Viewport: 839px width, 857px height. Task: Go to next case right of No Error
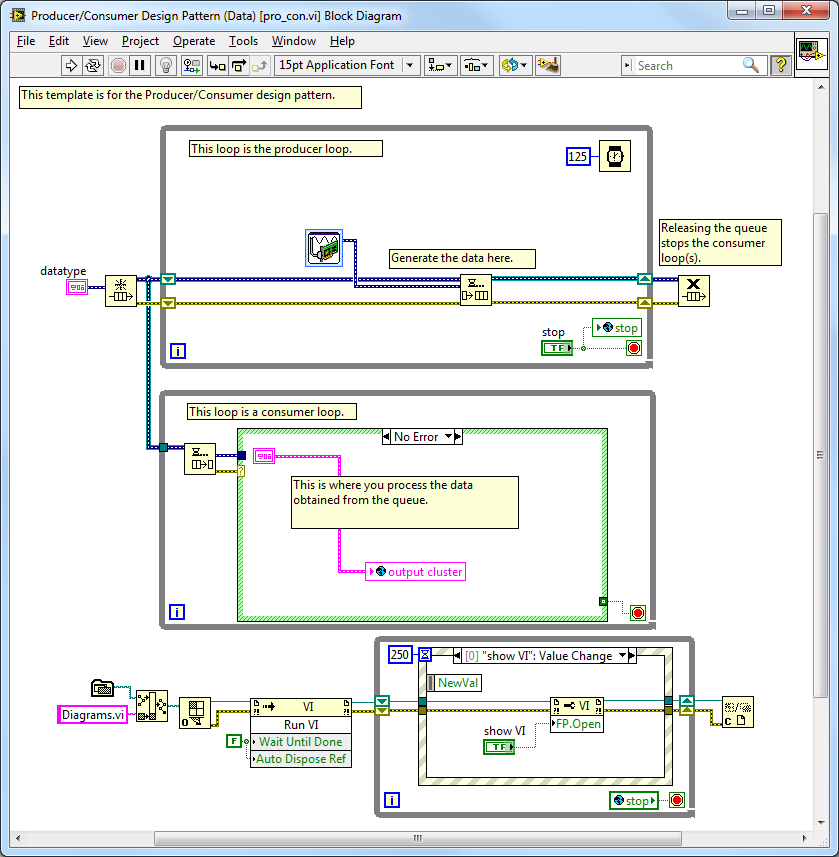(x=458, y=437)
